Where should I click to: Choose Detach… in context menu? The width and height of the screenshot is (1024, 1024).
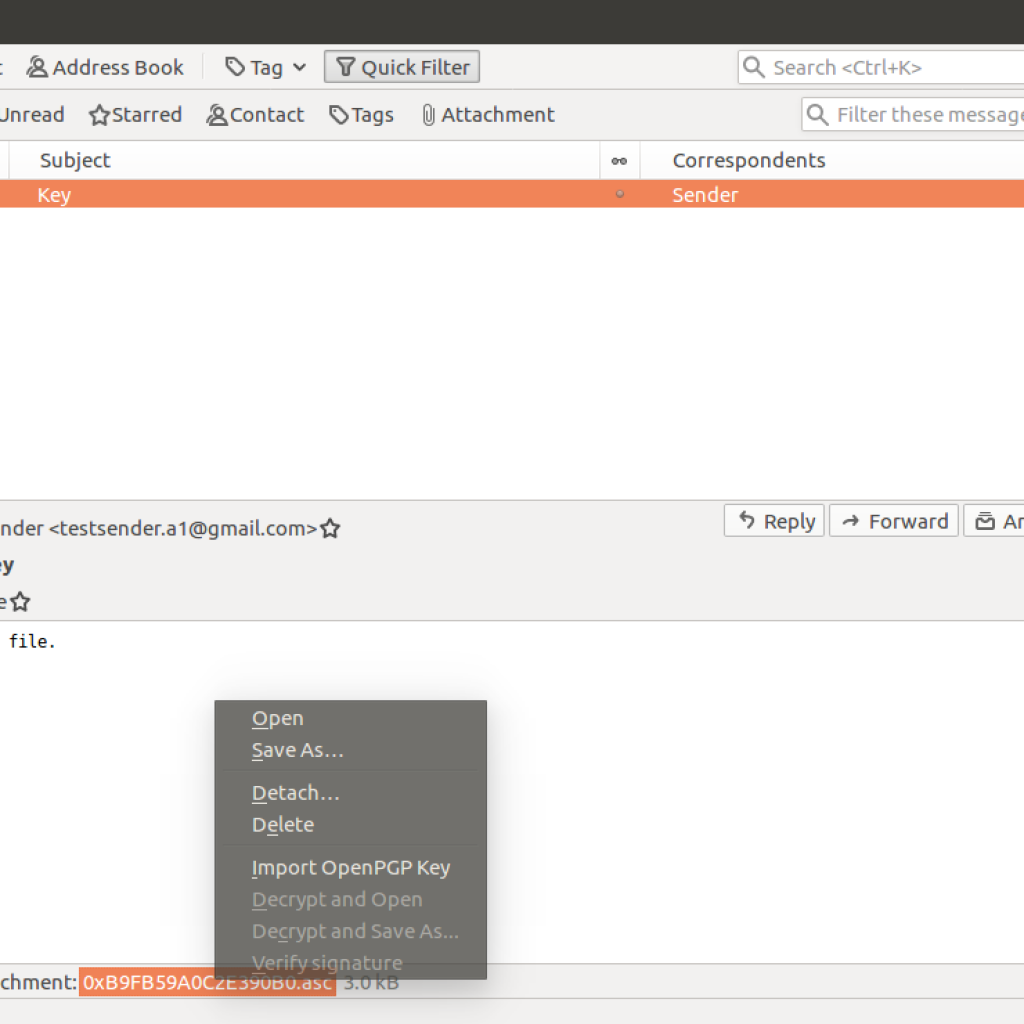coord(295,793)
